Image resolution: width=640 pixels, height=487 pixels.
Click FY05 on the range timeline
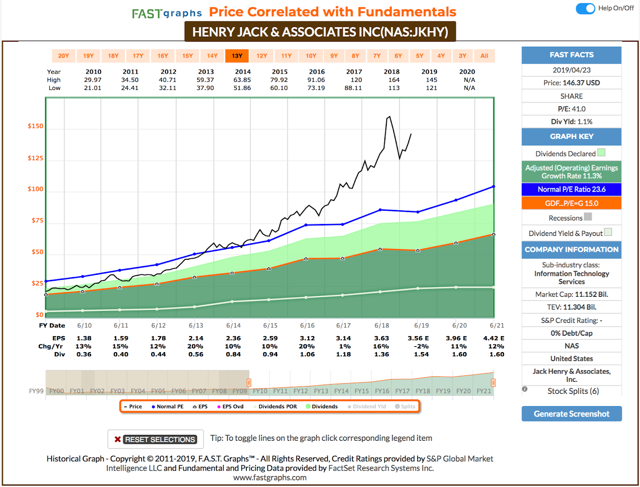pos(158,391)
